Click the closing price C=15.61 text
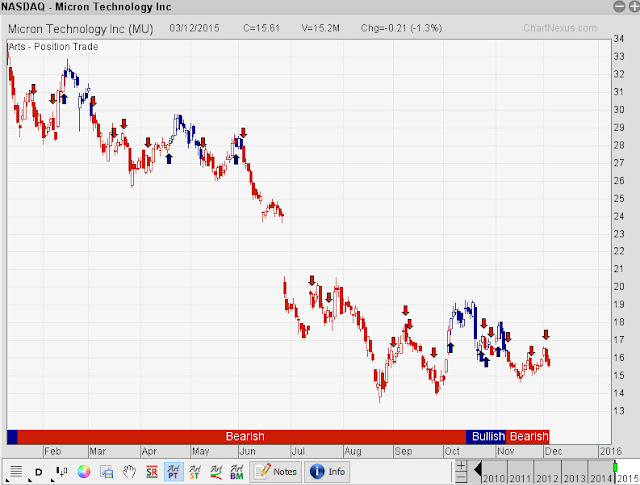 pyautogui.click(x=261, y=28)
